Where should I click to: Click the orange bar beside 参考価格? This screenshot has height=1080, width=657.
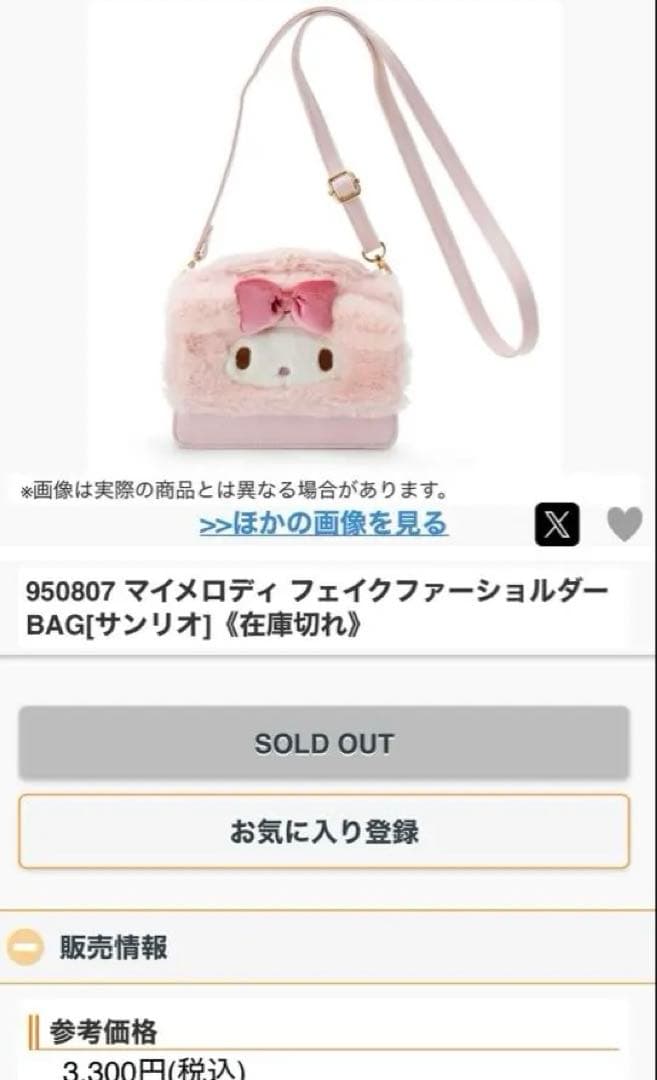[x=33, y=1032]
